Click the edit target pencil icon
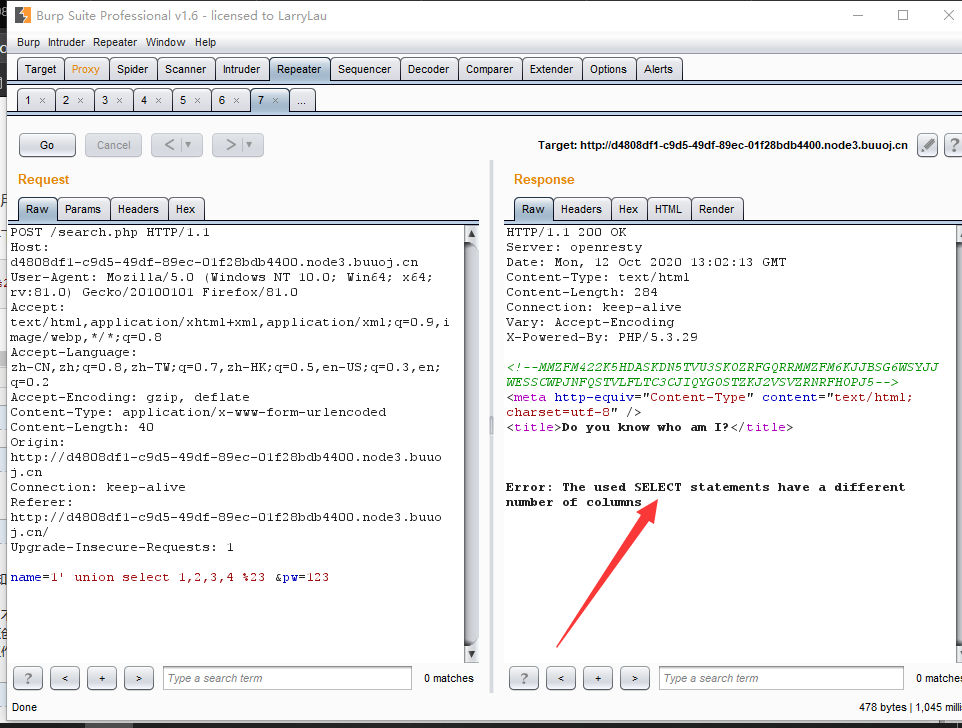 [927, 145]
